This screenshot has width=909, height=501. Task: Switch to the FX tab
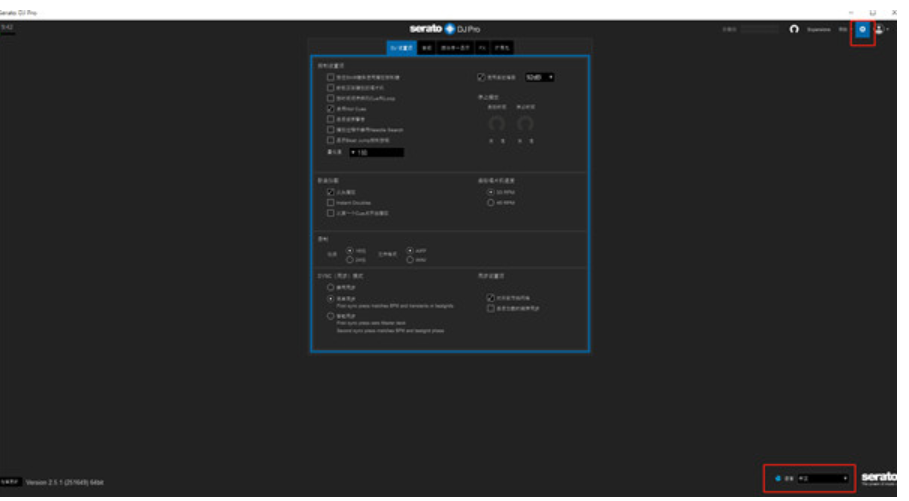click(482, 48)
